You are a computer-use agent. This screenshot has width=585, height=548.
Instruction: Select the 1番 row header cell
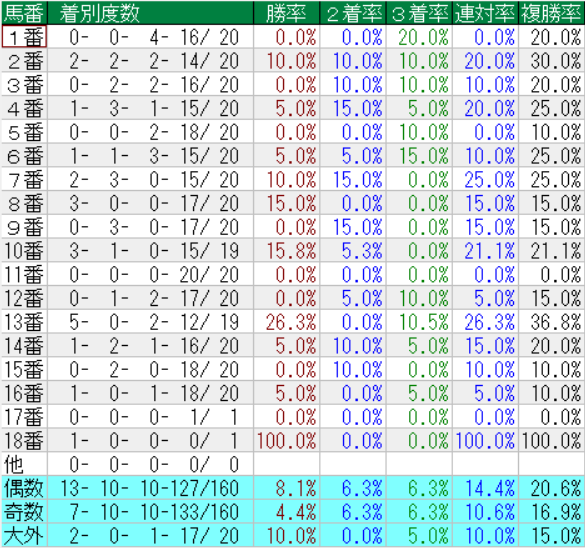click(x=24, y=37)
